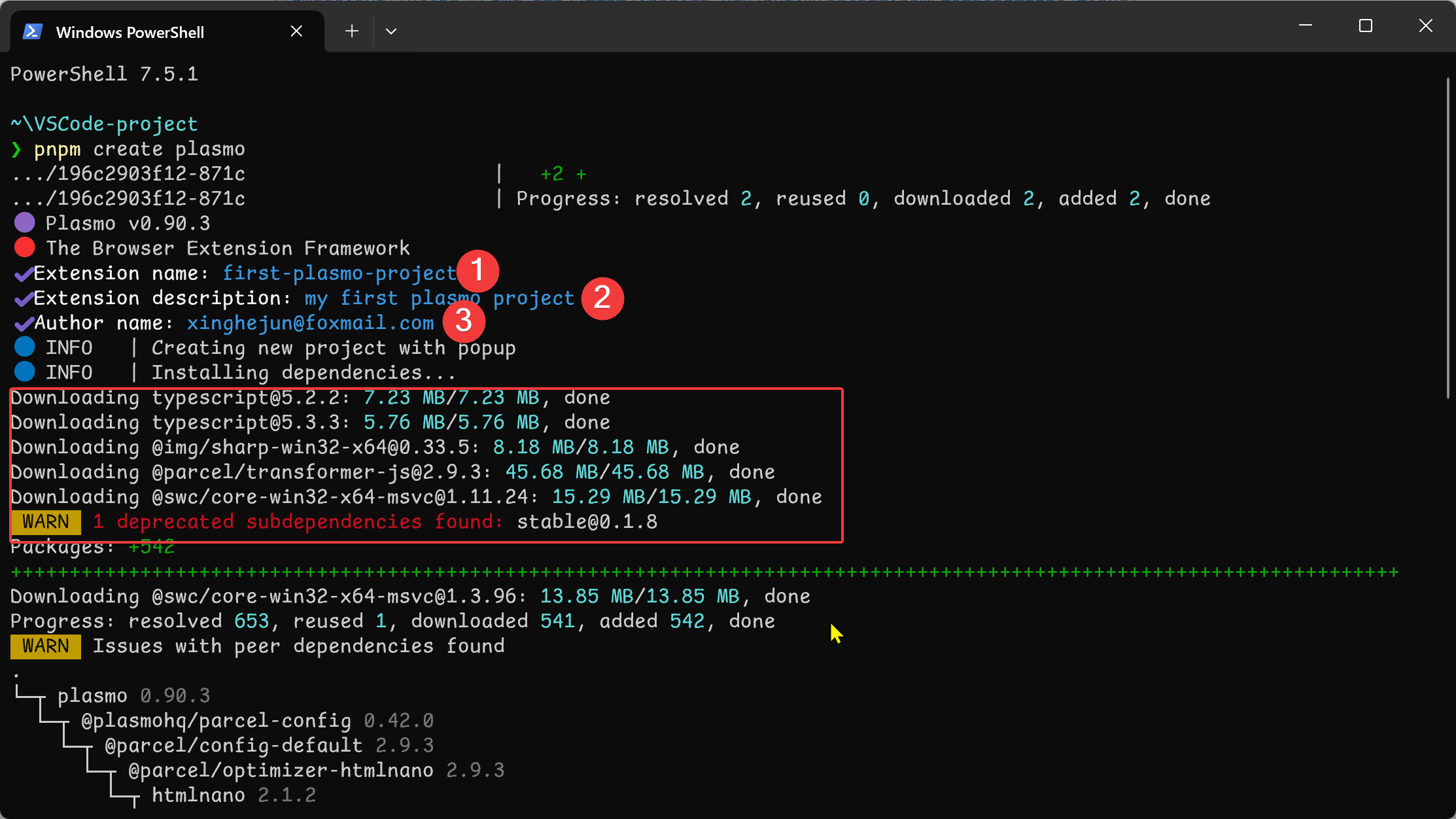Open a new terminal tab

tap(352, 31)
